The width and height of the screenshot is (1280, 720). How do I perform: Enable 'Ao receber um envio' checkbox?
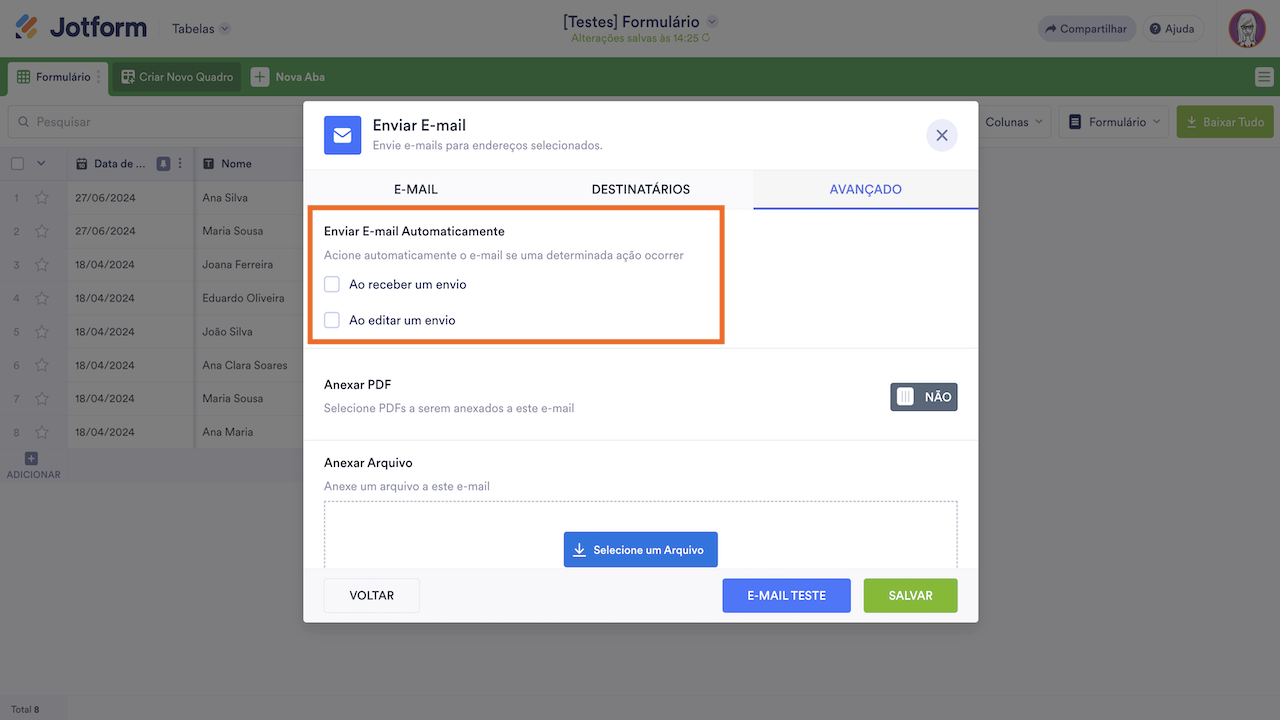(332, 284)
